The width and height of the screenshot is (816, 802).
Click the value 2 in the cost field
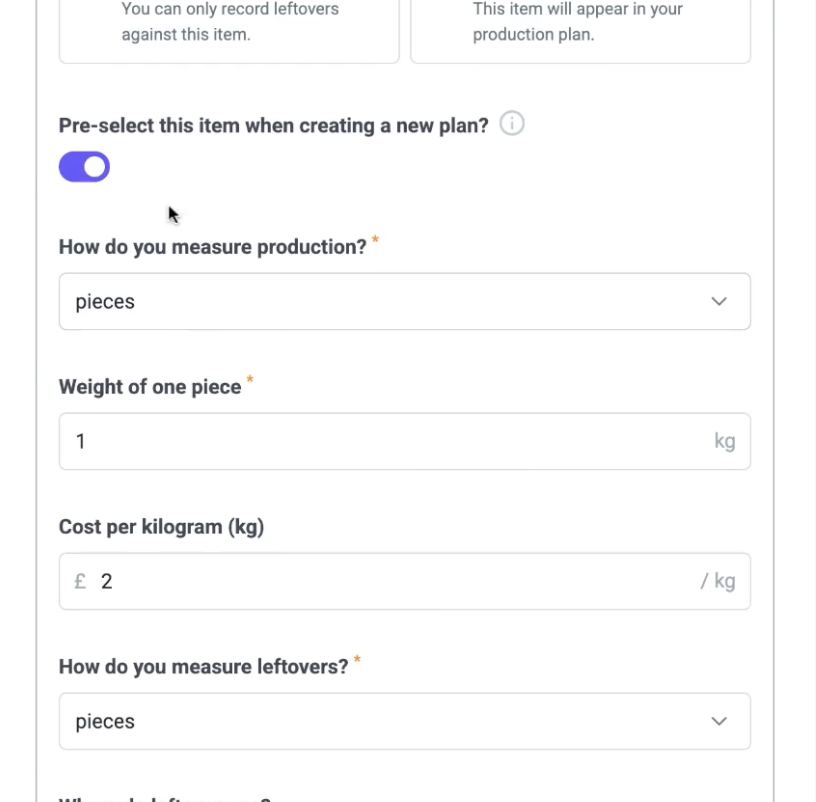107,581
